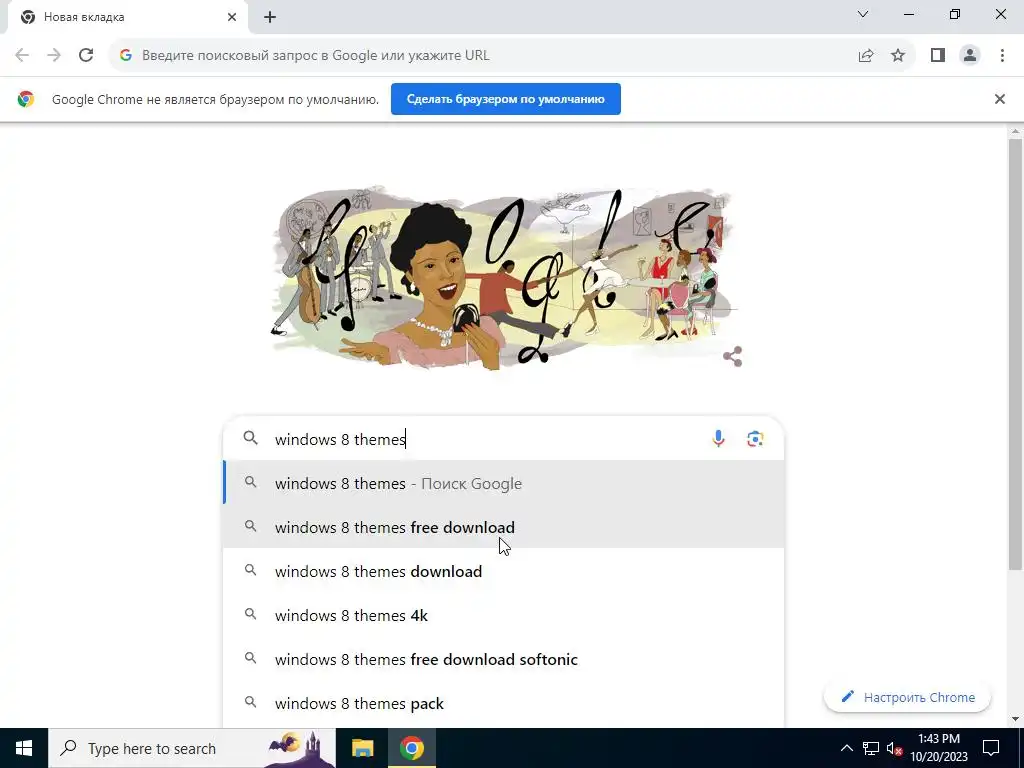
Task: Open the side panel icon
Action: click(938, 56)
